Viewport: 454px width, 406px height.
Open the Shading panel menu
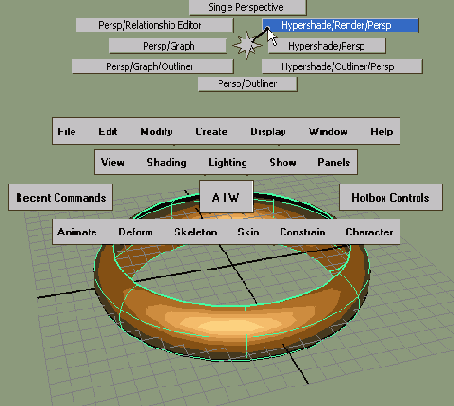pyautogui.click(x=166, y=163)
